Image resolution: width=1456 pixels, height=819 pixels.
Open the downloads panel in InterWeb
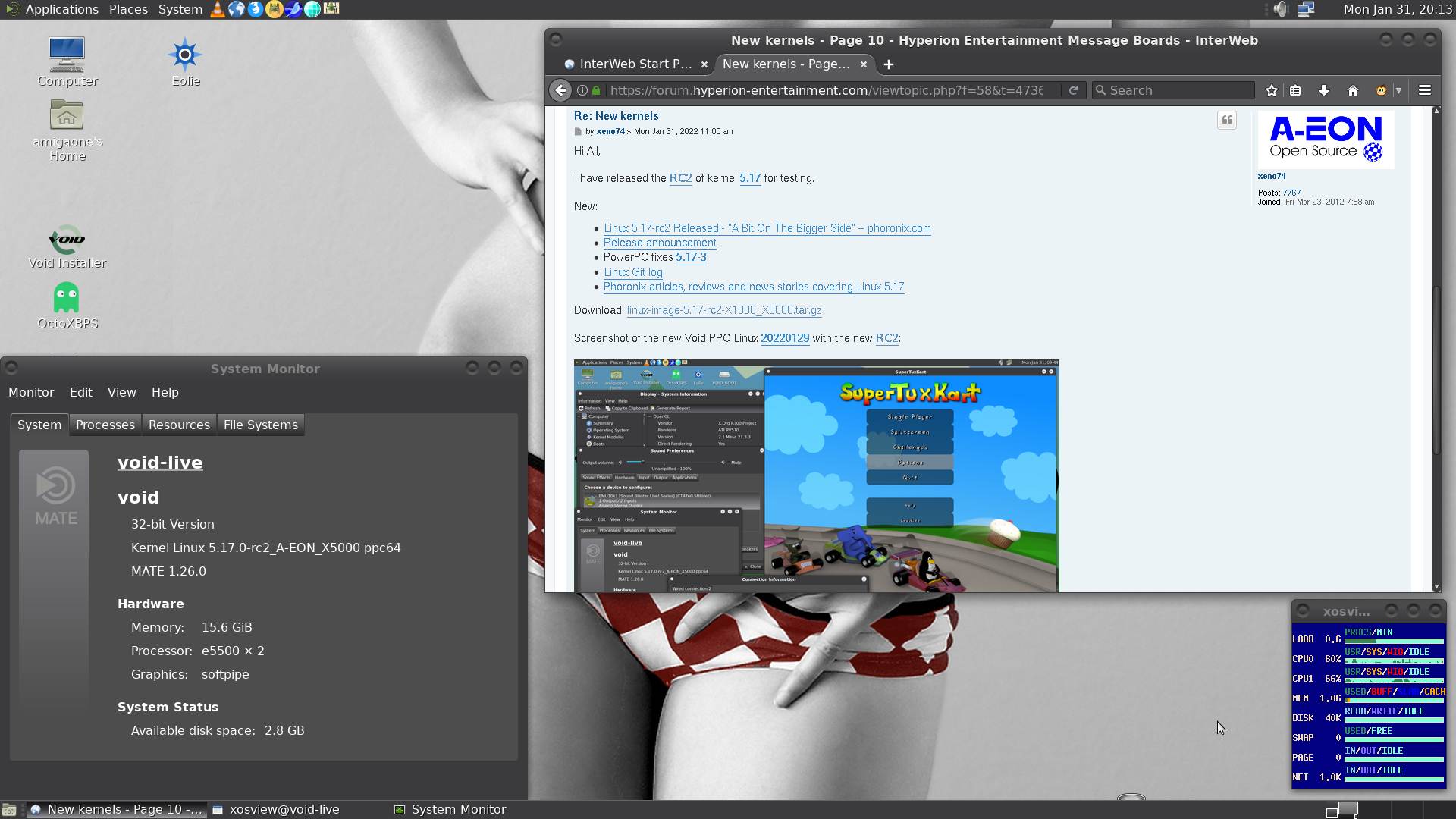click(x=1323, y=90)
